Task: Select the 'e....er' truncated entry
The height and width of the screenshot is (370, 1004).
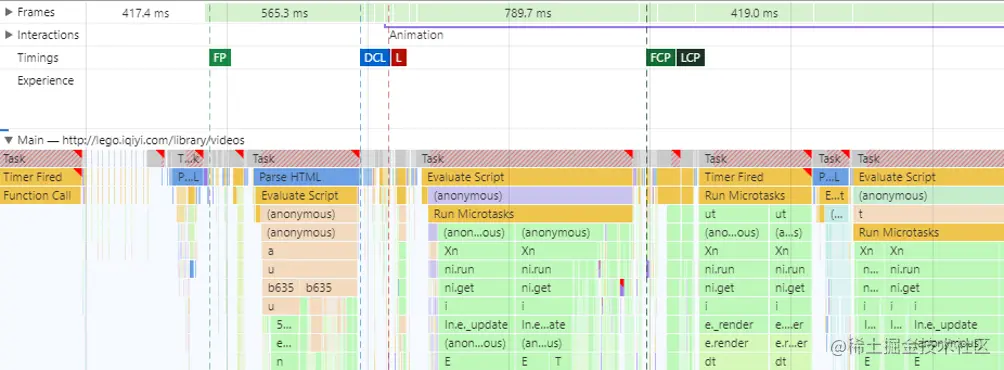Action: point(791,325)
